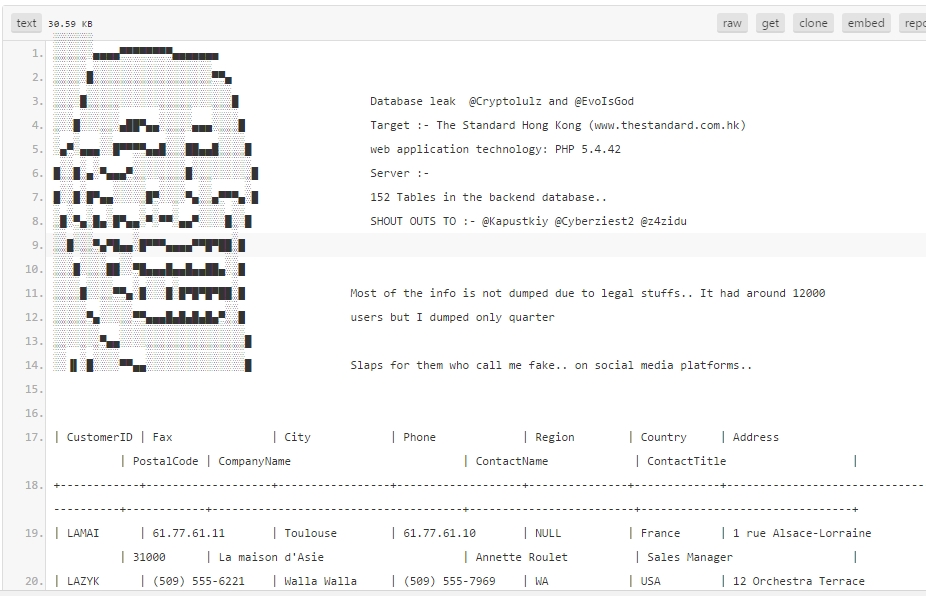
Task: Select the Region column header
Action: (555, 437)
